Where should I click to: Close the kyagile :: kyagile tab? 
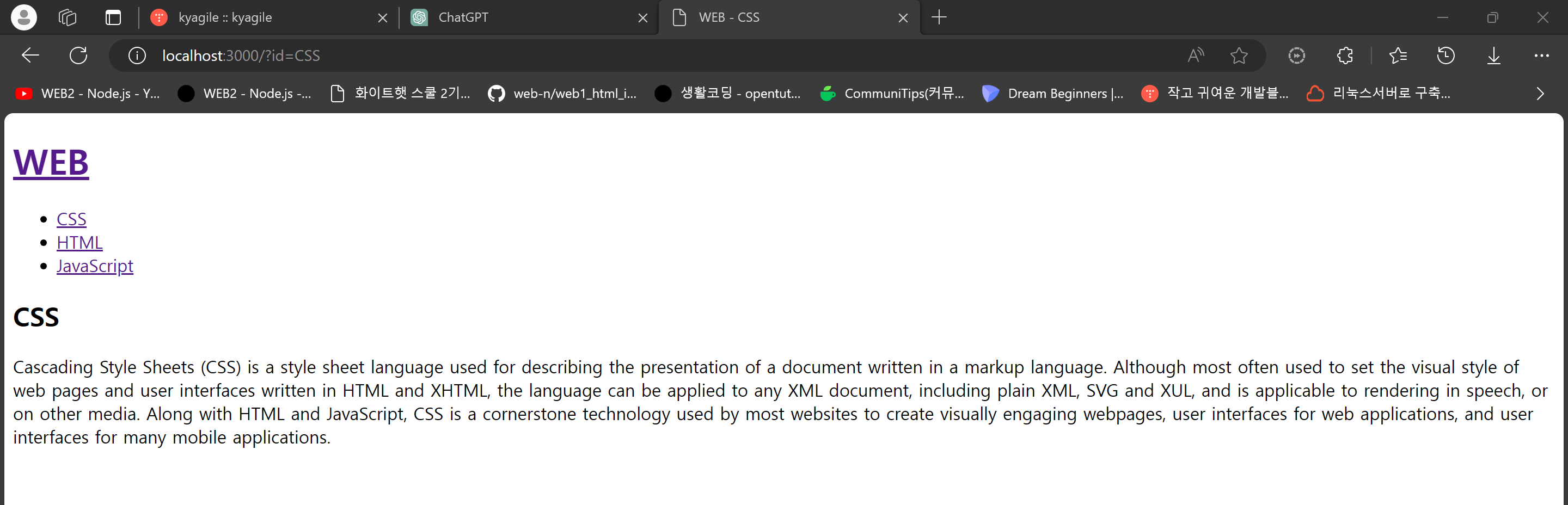point(383,17)
